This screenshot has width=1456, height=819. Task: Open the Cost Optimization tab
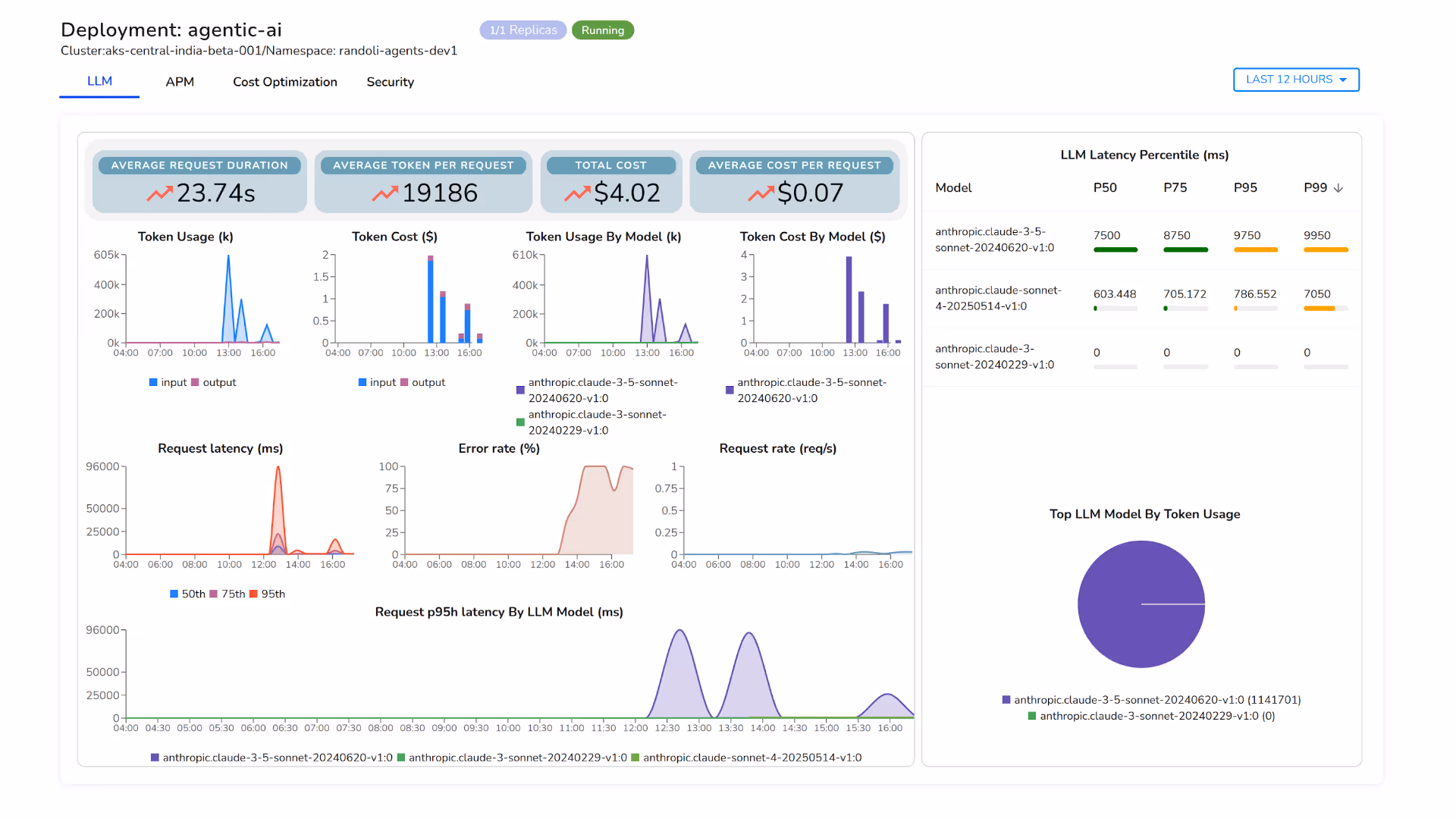tap(284, 82)
